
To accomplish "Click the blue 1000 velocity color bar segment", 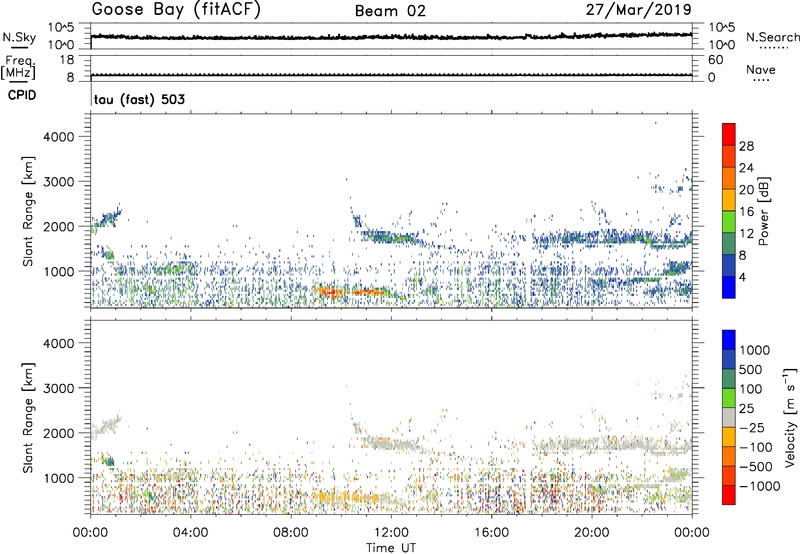I will click(x=729, y=340).
